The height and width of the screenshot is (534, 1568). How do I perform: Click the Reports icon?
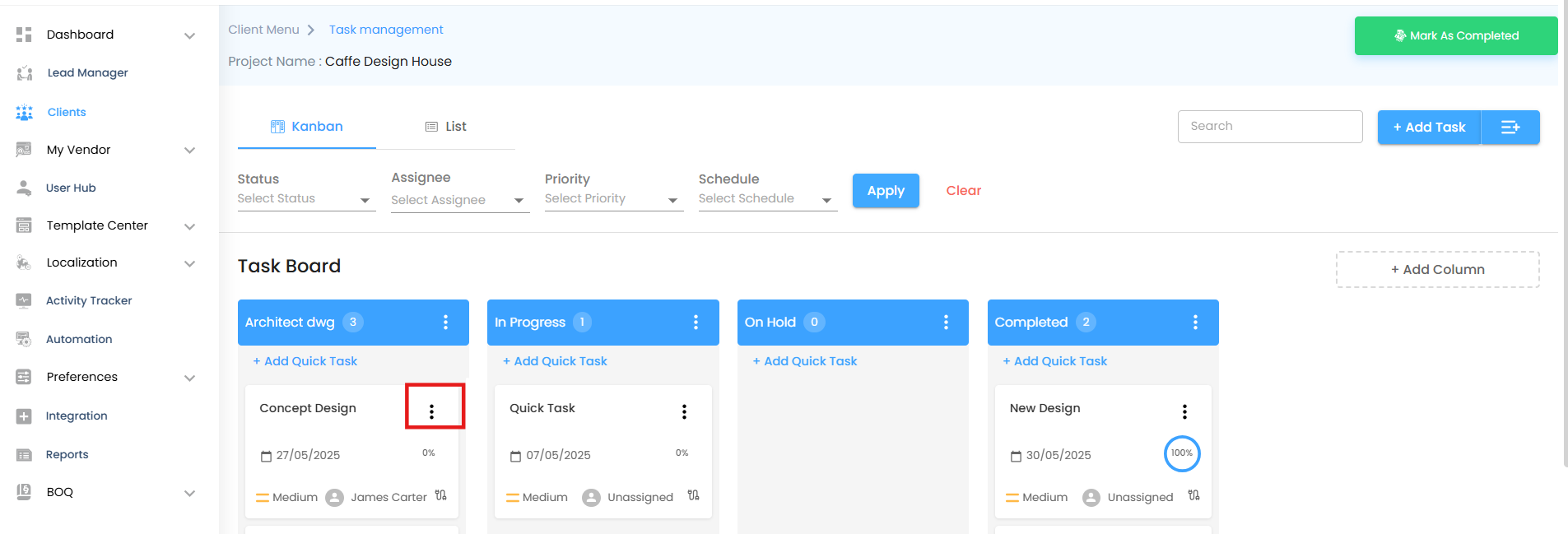(24, 455)
